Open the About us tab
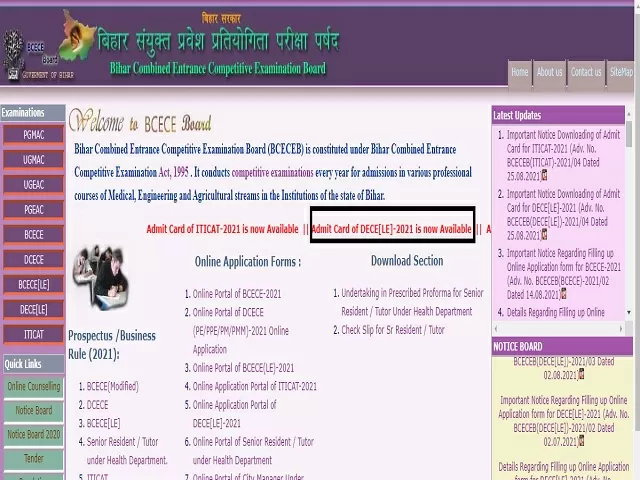The image size is (640, 480). click(549, 72)
